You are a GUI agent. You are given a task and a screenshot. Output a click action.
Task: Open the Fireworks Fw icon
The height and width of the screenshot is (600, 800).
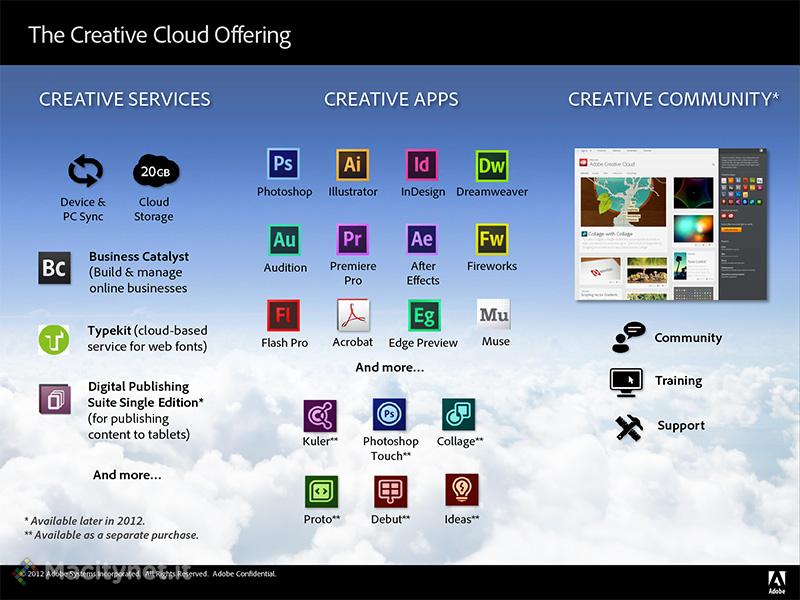[x=492, y=239]
